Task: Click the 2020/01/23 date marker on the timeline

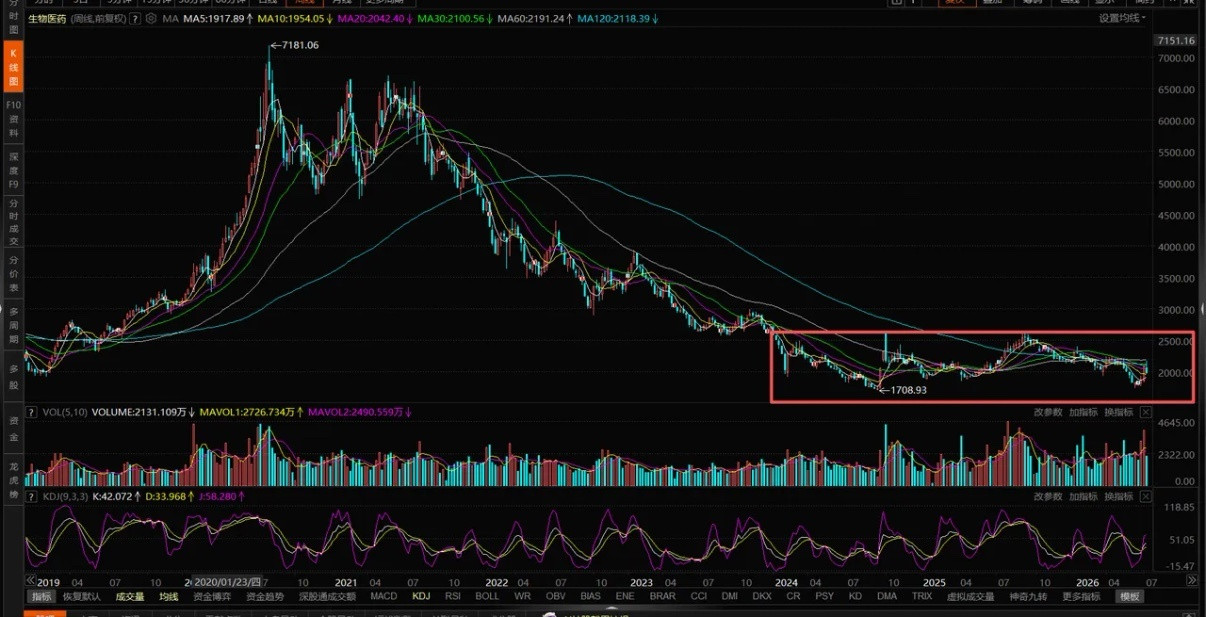Action: (x=225, y=581)
